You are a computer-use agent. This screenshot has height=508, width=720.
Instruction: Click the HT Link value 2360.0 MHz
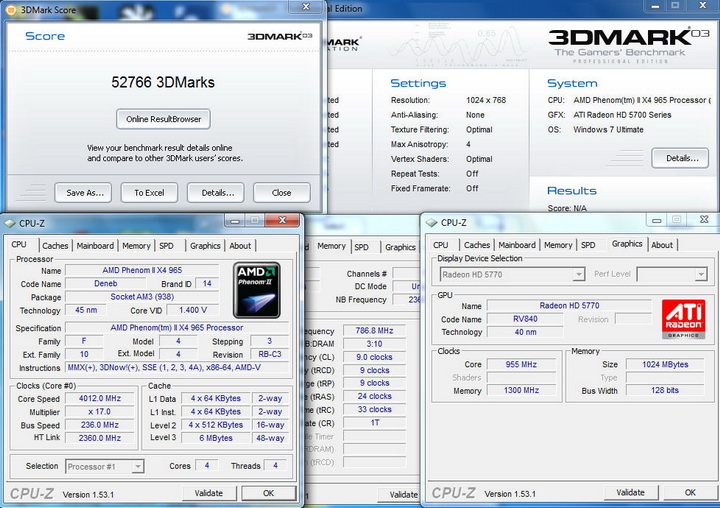pos(100,438)
